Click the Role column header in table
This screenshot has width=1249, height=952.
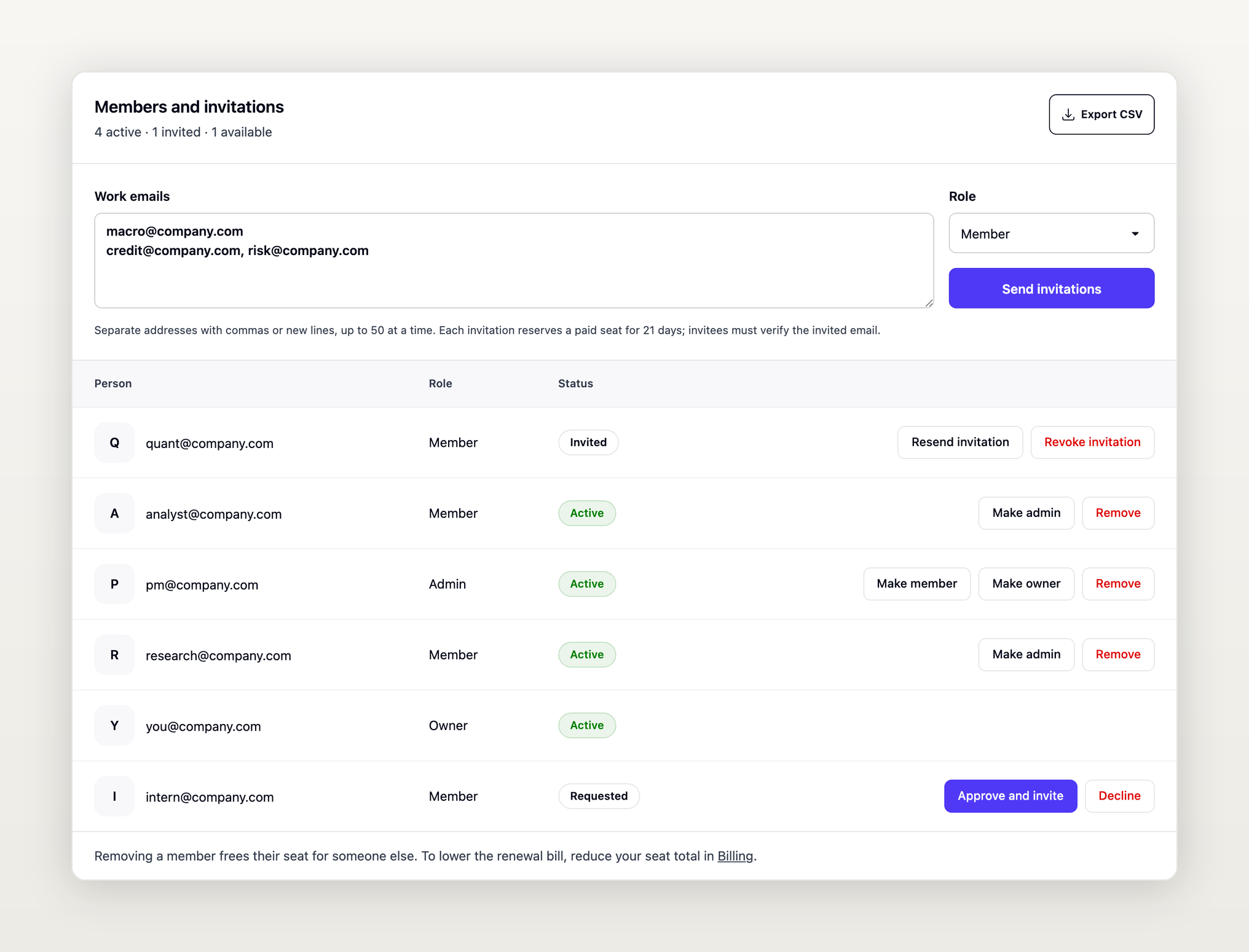[x=440, y=384]
